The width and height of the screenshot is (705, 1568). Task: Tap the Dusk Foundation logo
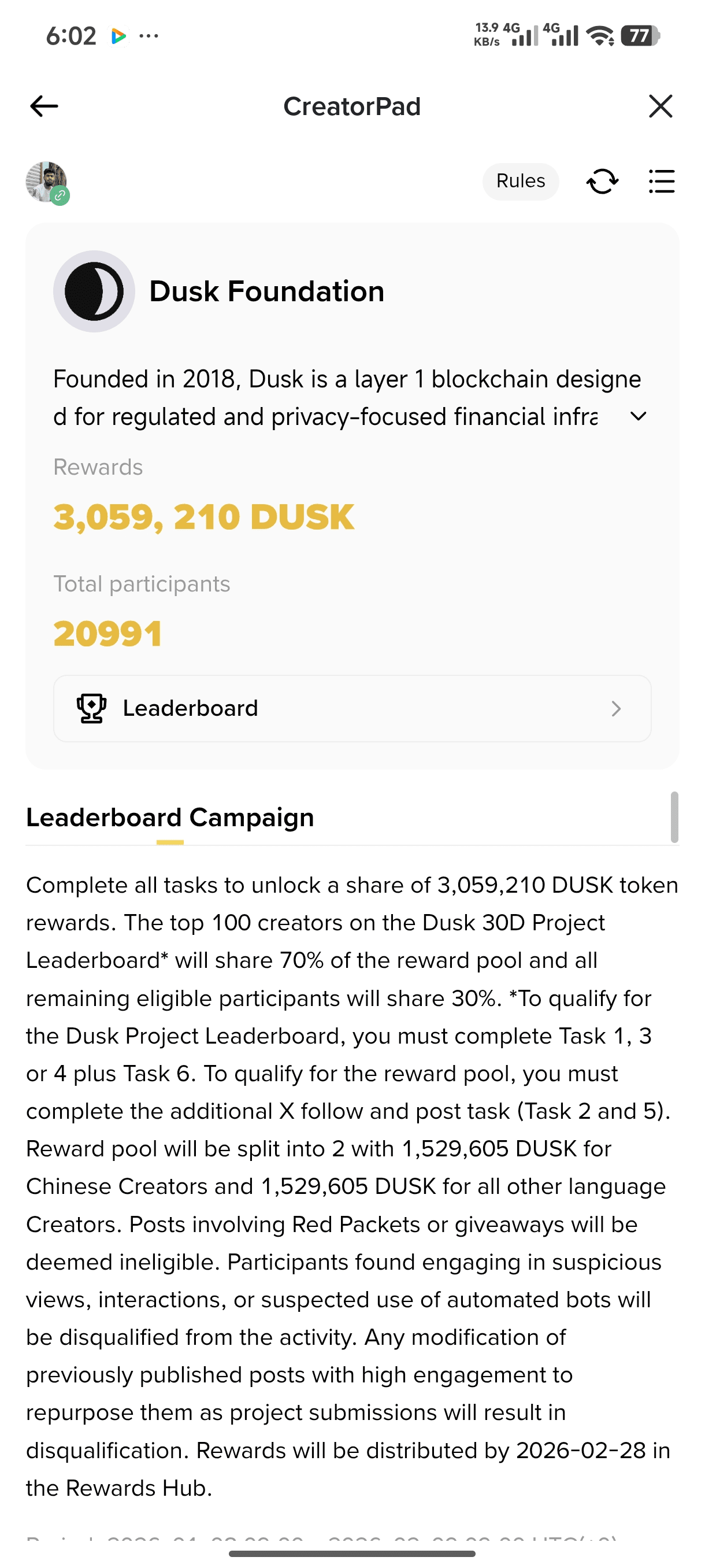94,291
